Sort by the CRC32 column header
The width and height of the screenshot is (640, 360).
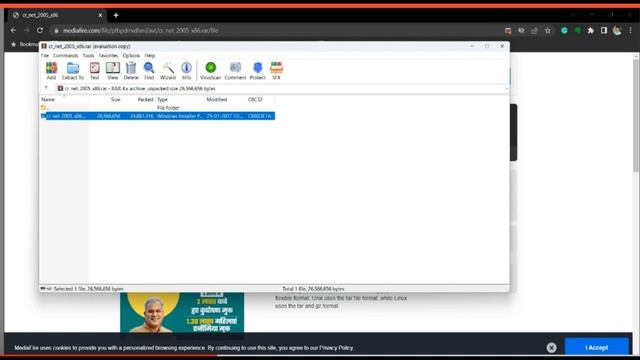[255, 100]
